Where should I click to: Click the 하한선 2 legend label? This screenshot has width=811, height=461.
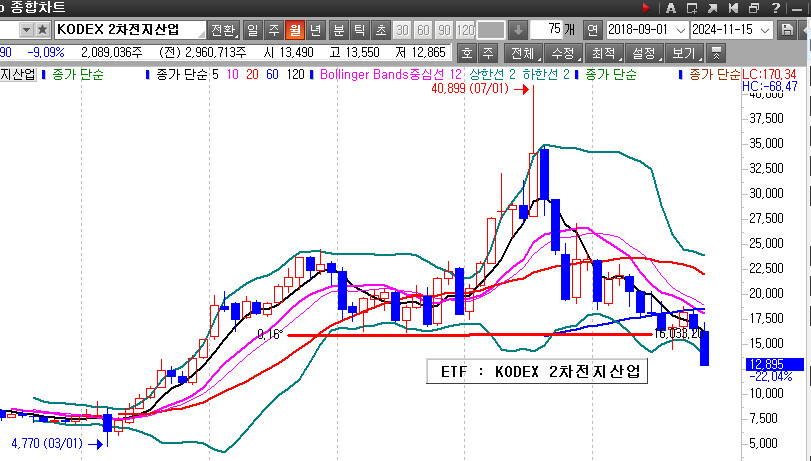point(545,74)
